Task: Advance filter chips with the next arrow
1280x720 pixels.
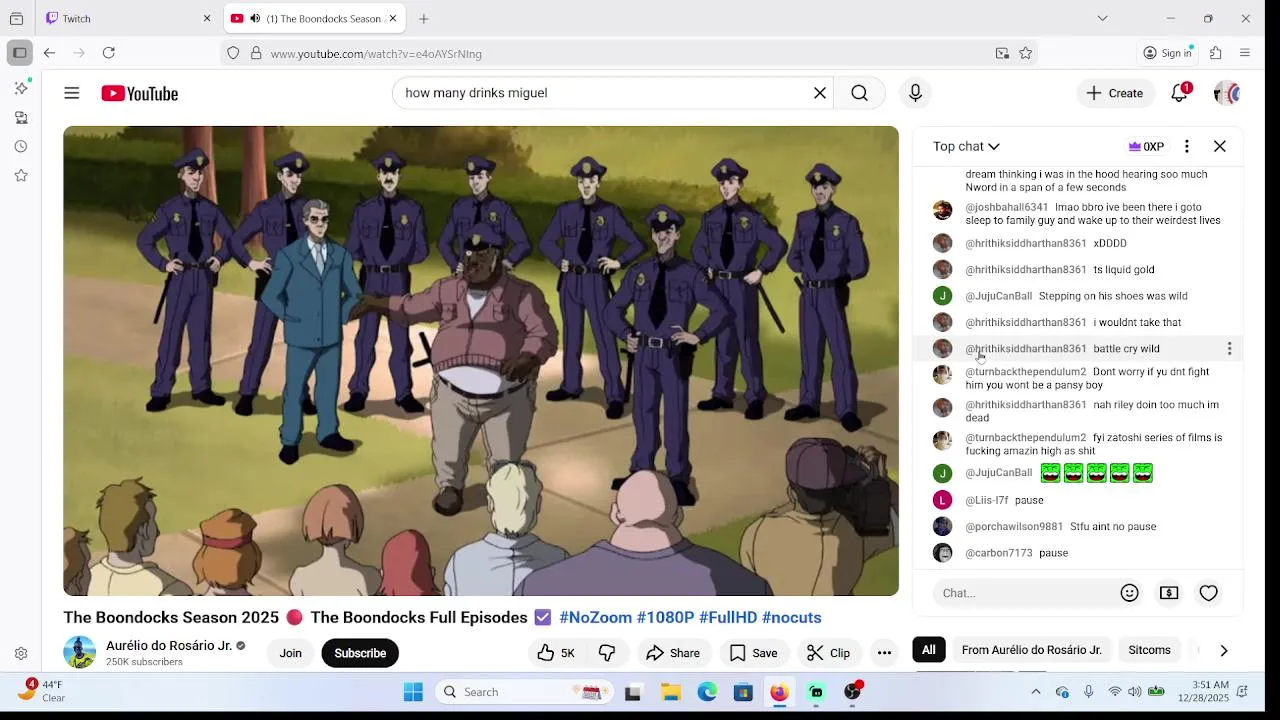Action: tap(1224, 651)
